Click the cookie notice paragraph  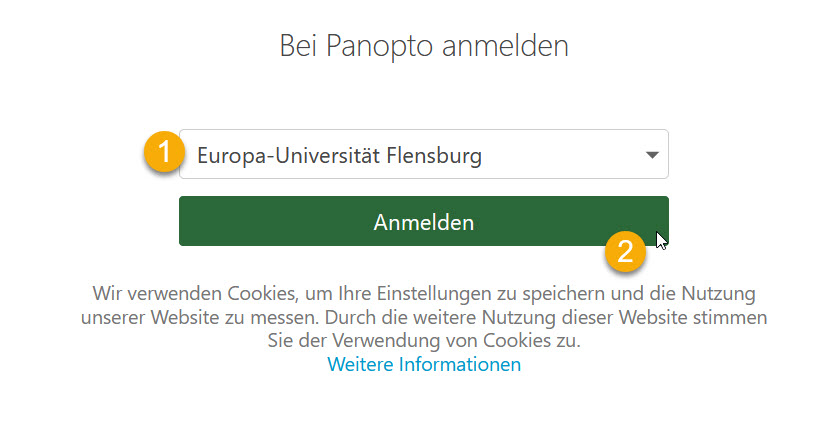tap(423, 318)
